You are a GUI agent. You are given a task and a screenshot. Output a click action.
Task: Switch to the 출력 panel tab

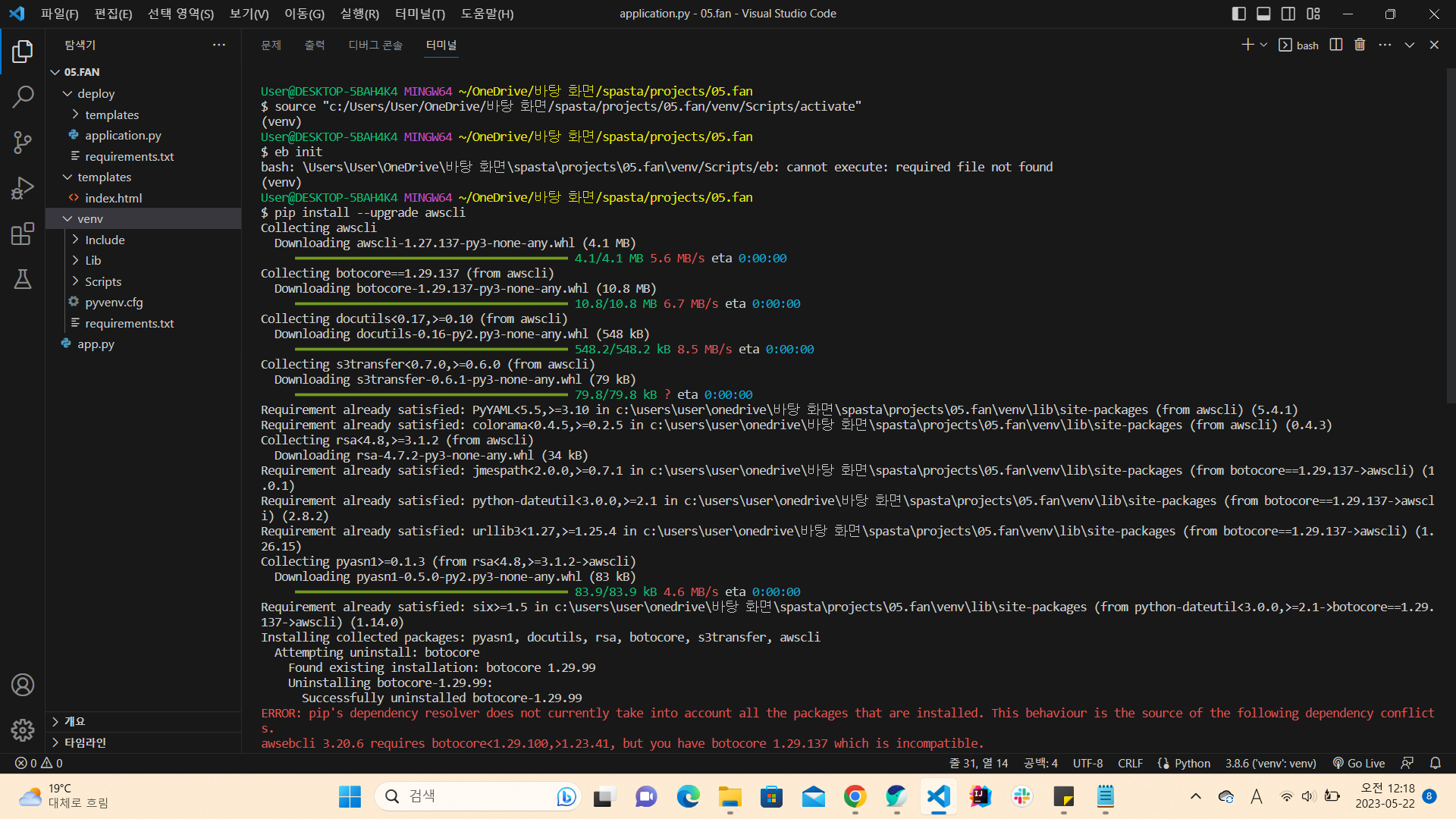click(x=315, y=45)
